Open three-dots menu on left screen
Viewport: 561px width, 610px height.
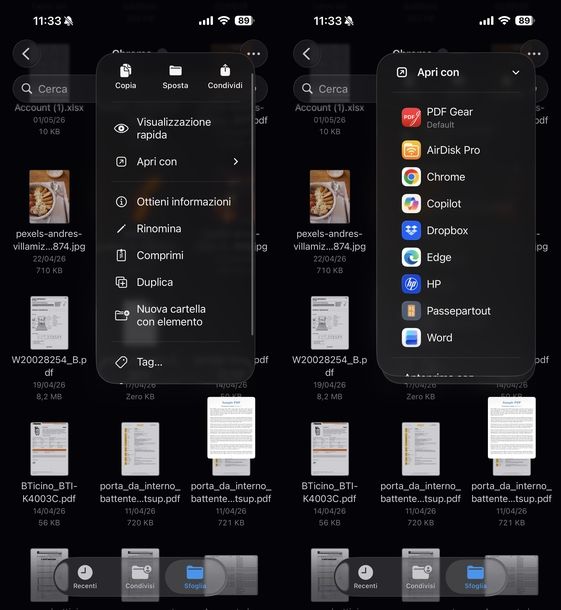(254, 54)
